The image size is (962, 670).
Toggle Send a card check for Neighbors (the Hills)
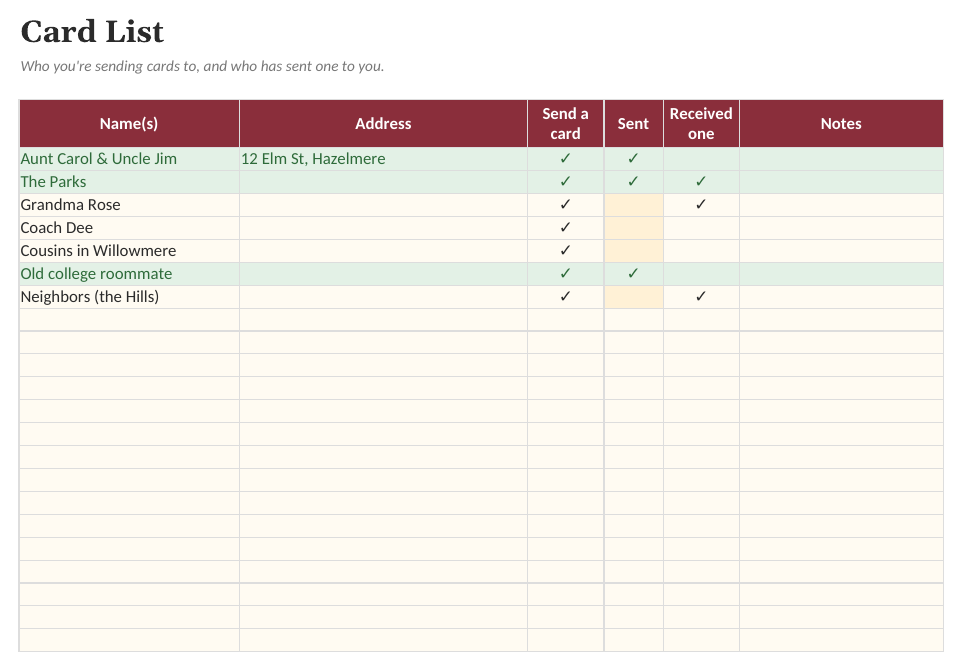pos(565,297)
